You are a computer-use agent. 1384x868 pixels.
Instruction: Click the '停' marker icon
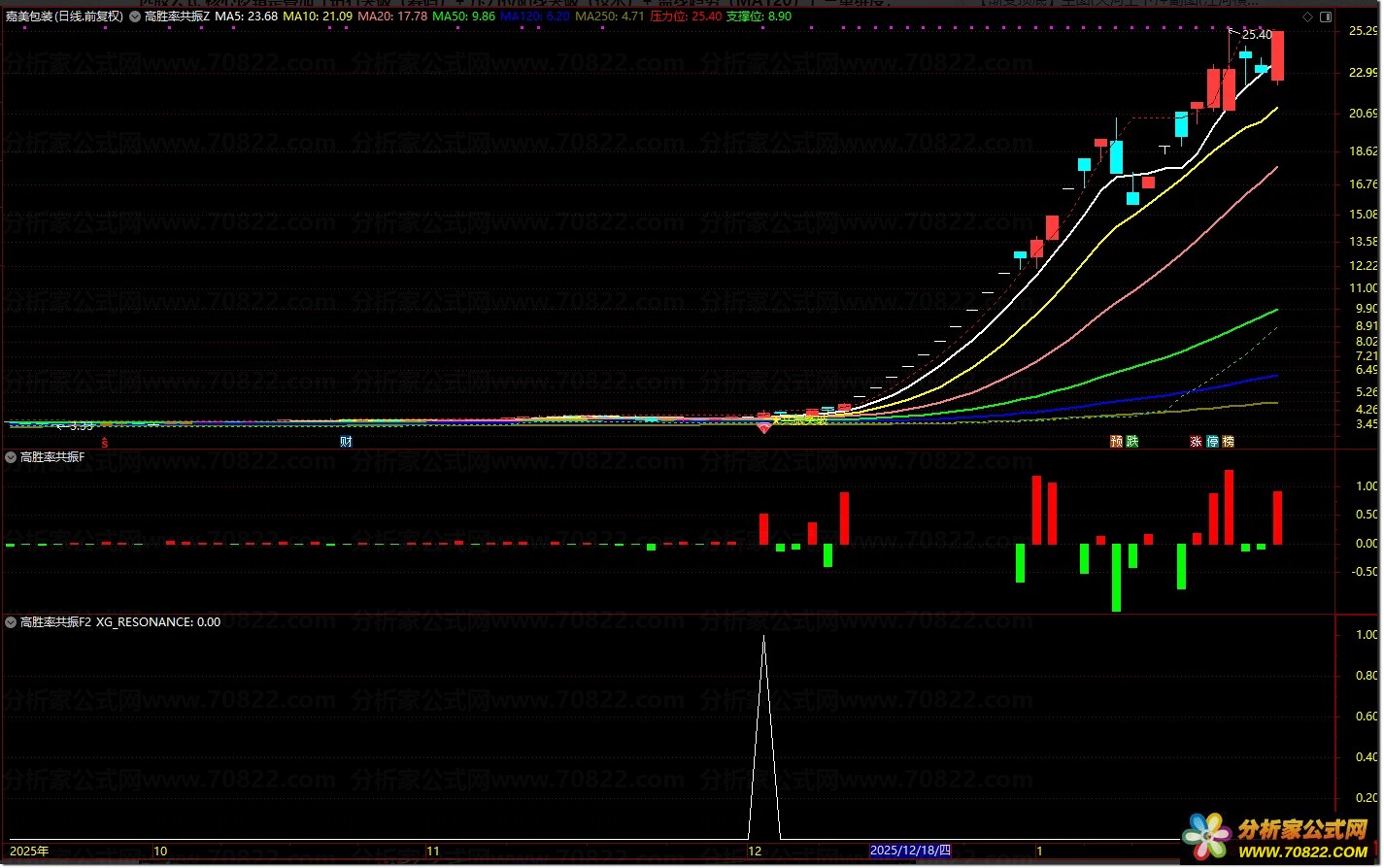click(x=1213, y=442)
